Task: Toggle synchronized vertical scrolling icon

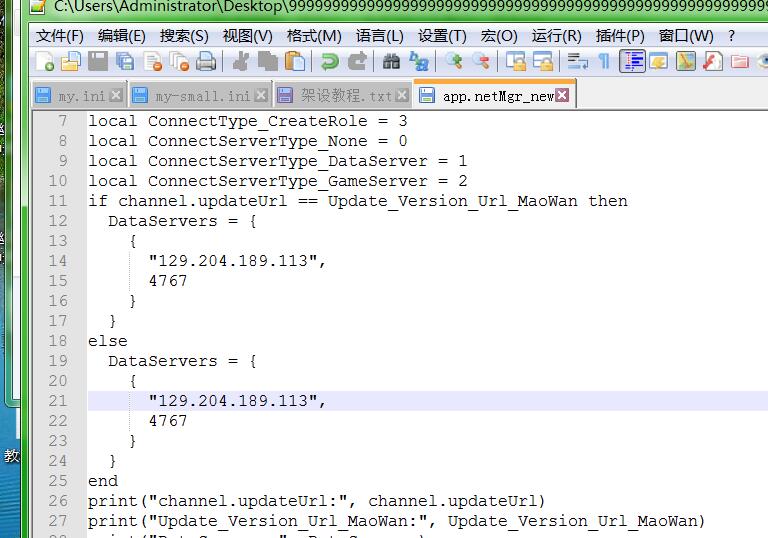Action: point(516,62)
